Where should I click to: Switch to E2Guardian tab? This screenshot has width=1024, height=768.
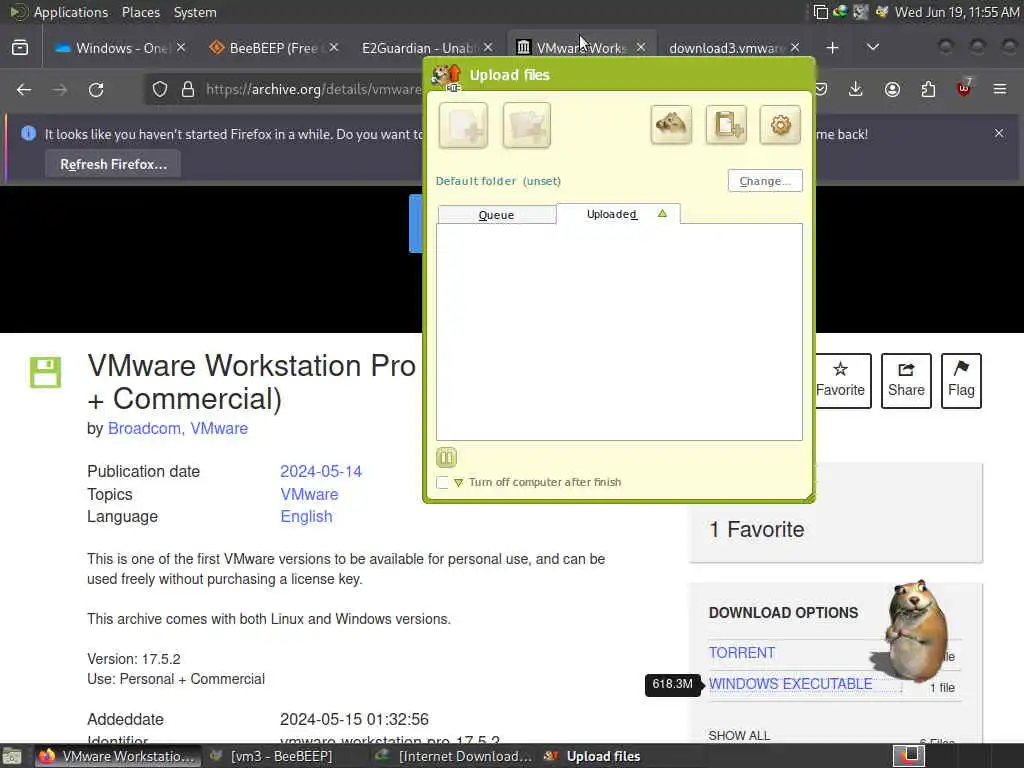(x=420, y=48)
